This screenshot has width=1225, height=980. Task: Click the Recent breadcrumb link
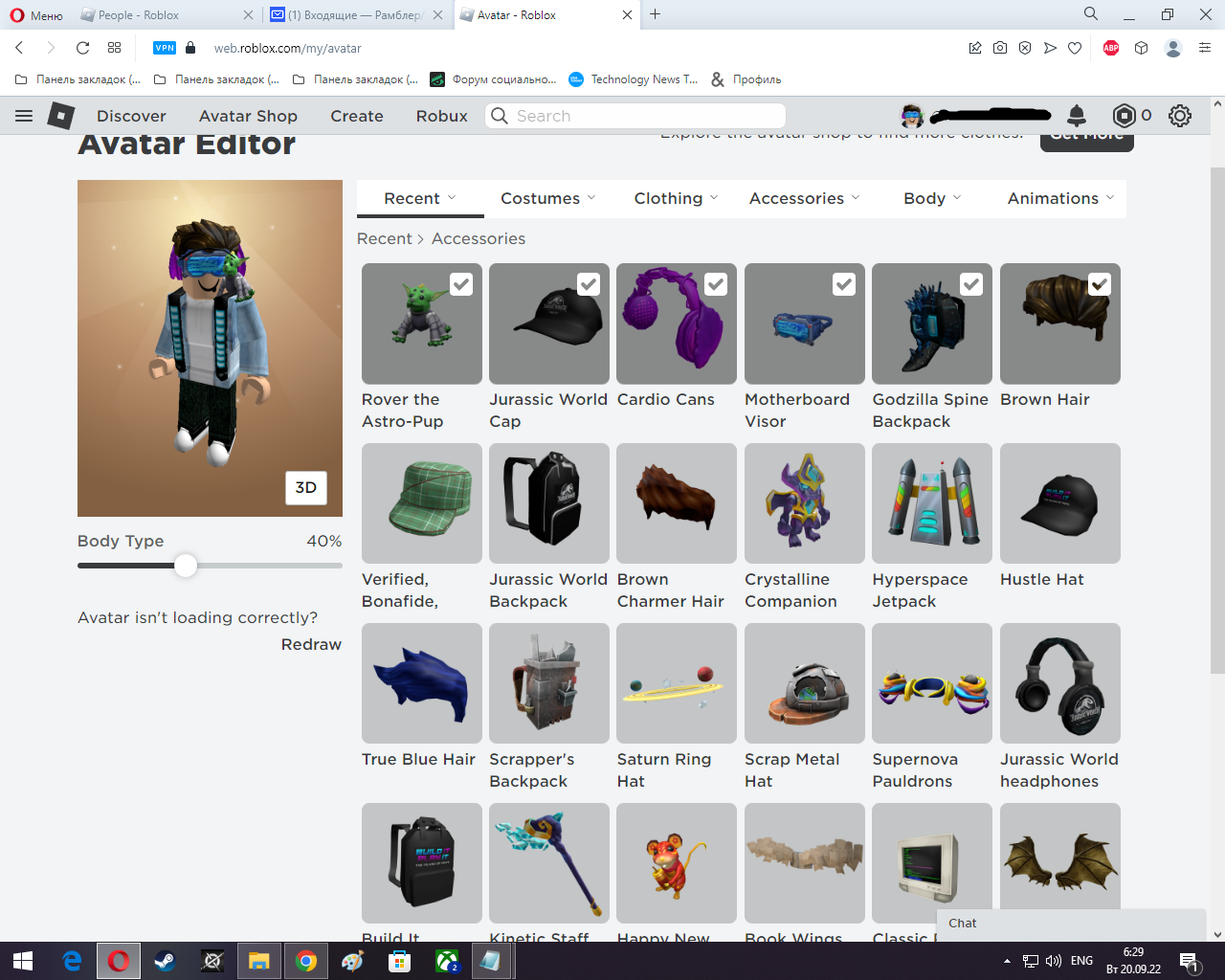coord(385,238)
